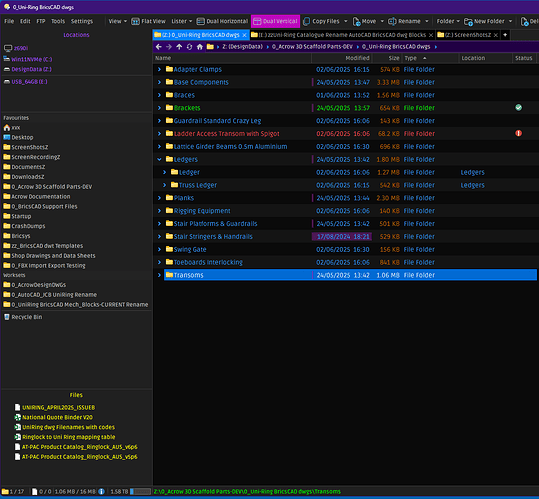Click the Up one level arrow
The image size is (539, 499).
pos(179,47)
